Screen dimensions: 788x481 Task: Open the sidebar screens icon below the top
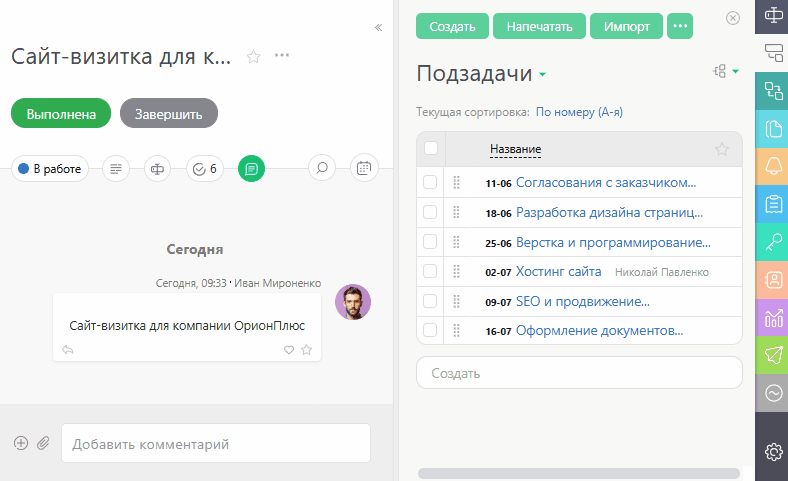pyautogui.click(x=773, y=52)
